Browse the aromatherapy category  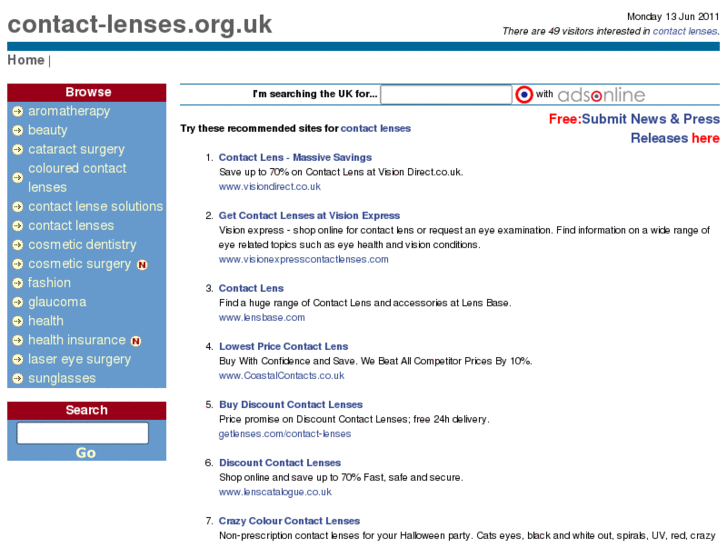click(69, 111)
